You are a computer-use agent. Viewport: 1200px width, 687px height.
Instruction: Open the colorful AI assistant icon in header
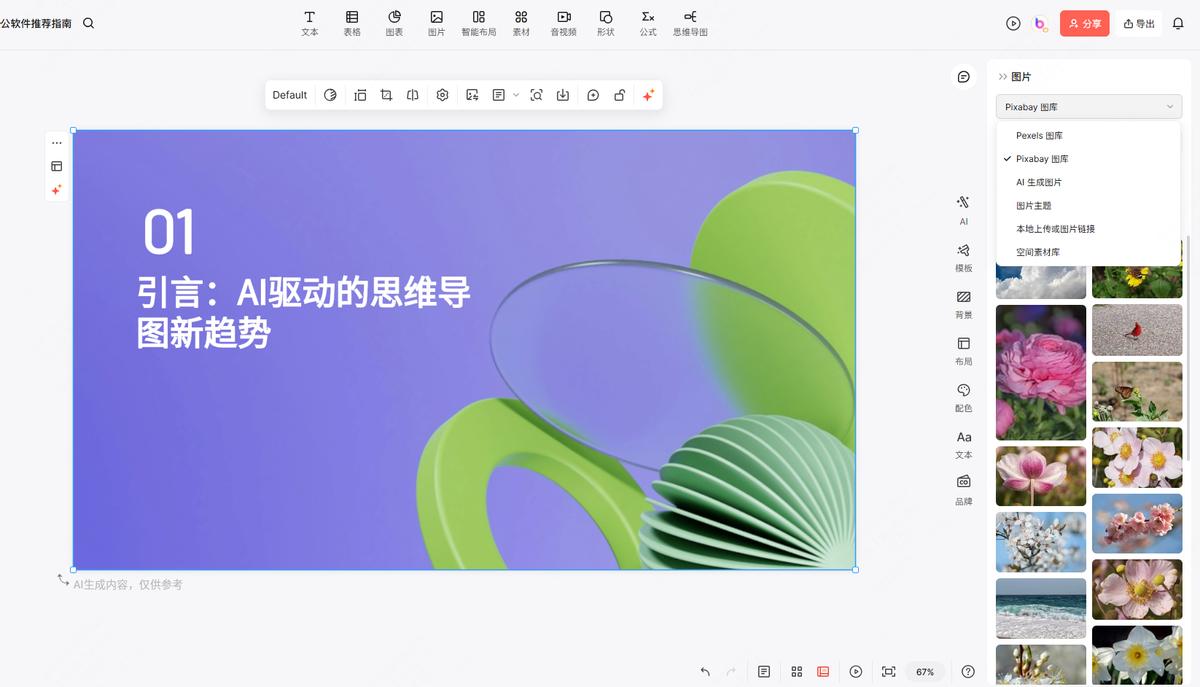pyautogui.click(x=1040, y=23)
